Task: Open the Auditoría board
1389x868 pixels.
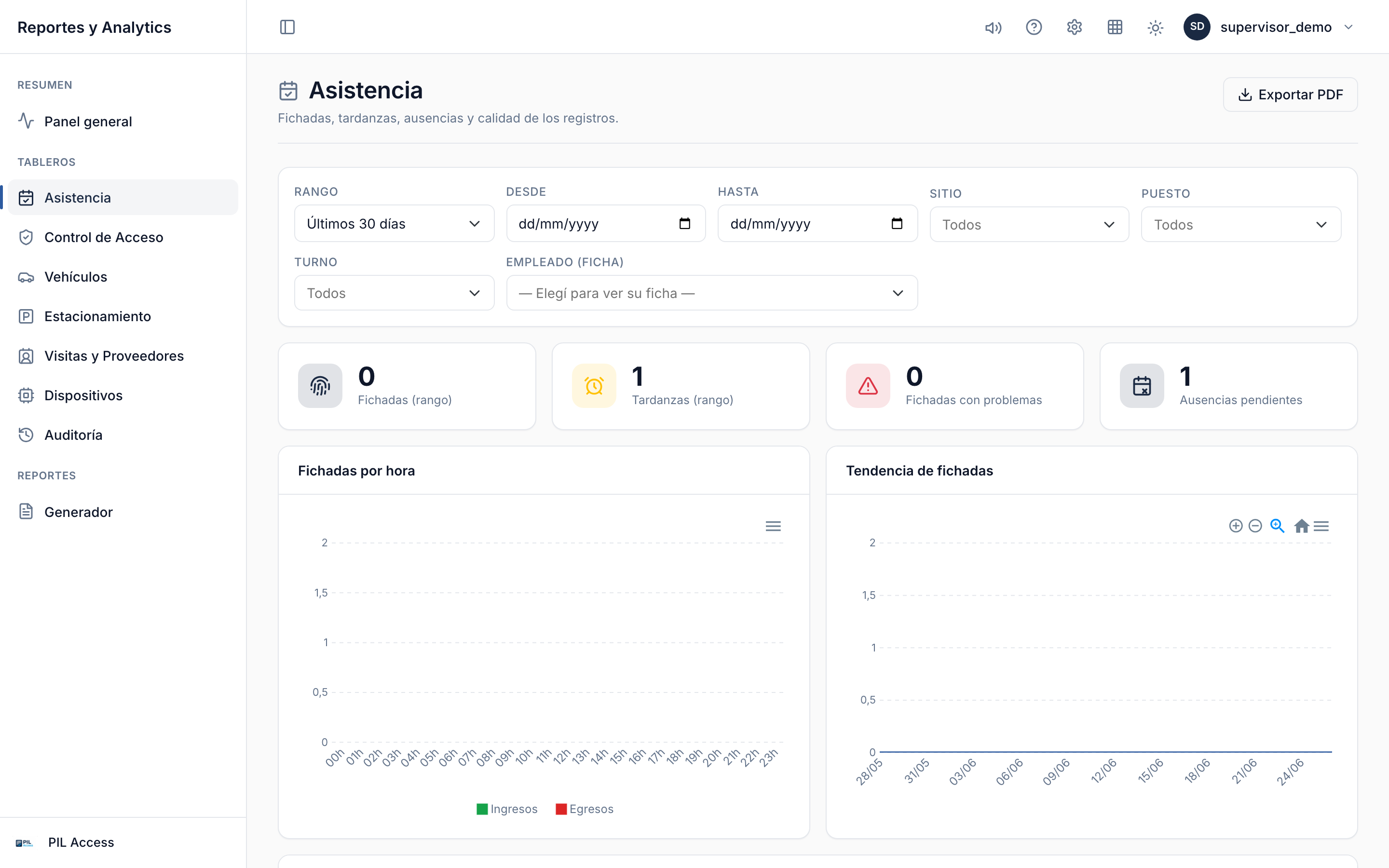Action: (x=123, y=435)
